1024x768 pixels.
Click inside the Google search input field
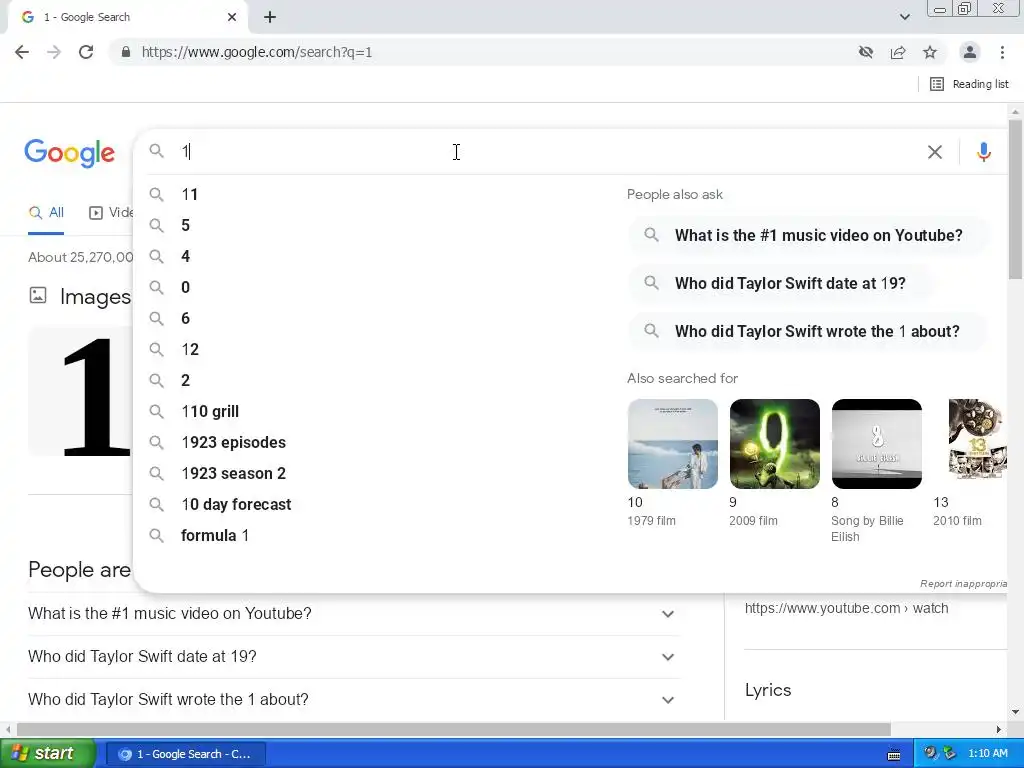pyautogui.click(x=549, y=152)
